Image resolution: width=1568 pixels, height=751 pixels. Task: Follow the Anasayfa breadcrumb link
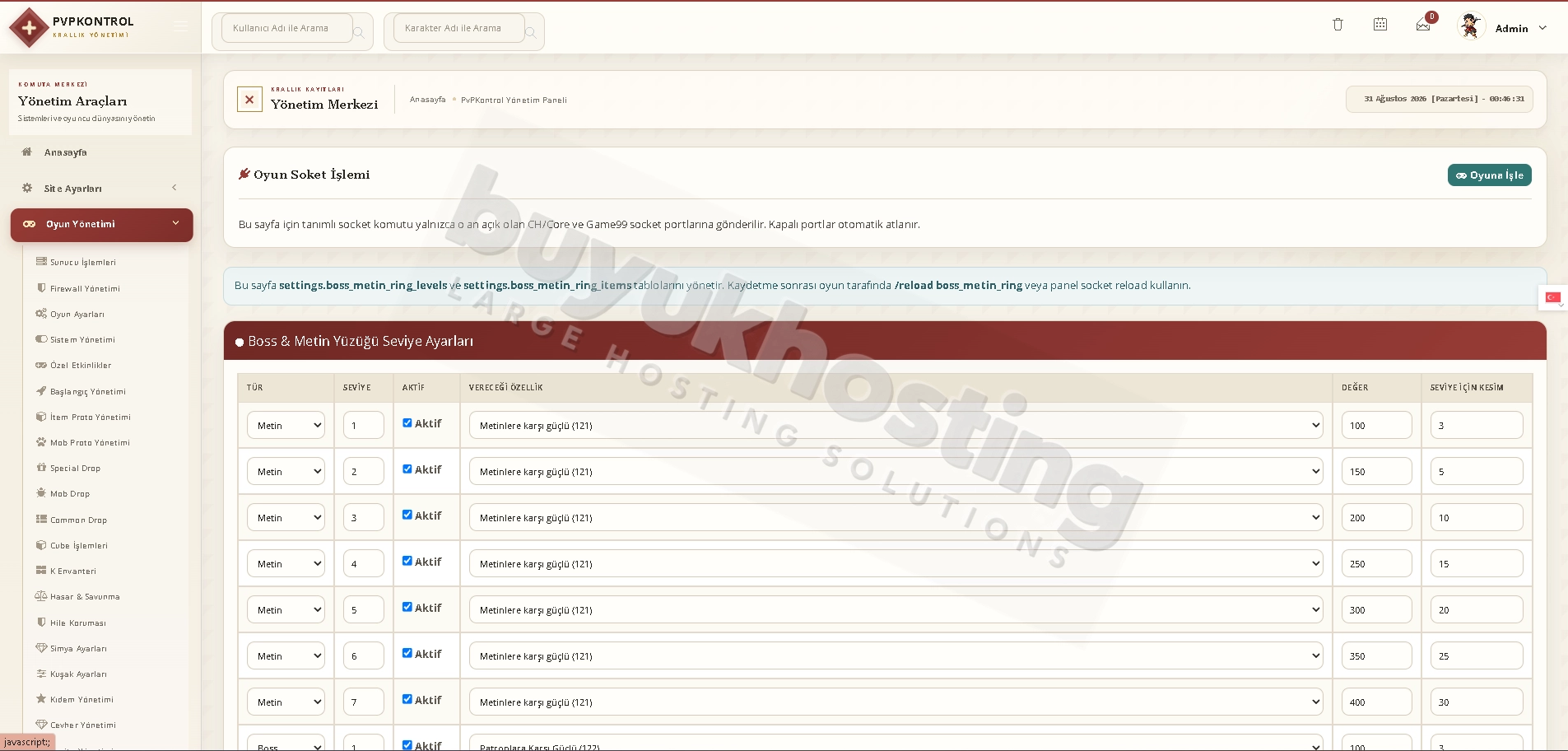[428, 100]
